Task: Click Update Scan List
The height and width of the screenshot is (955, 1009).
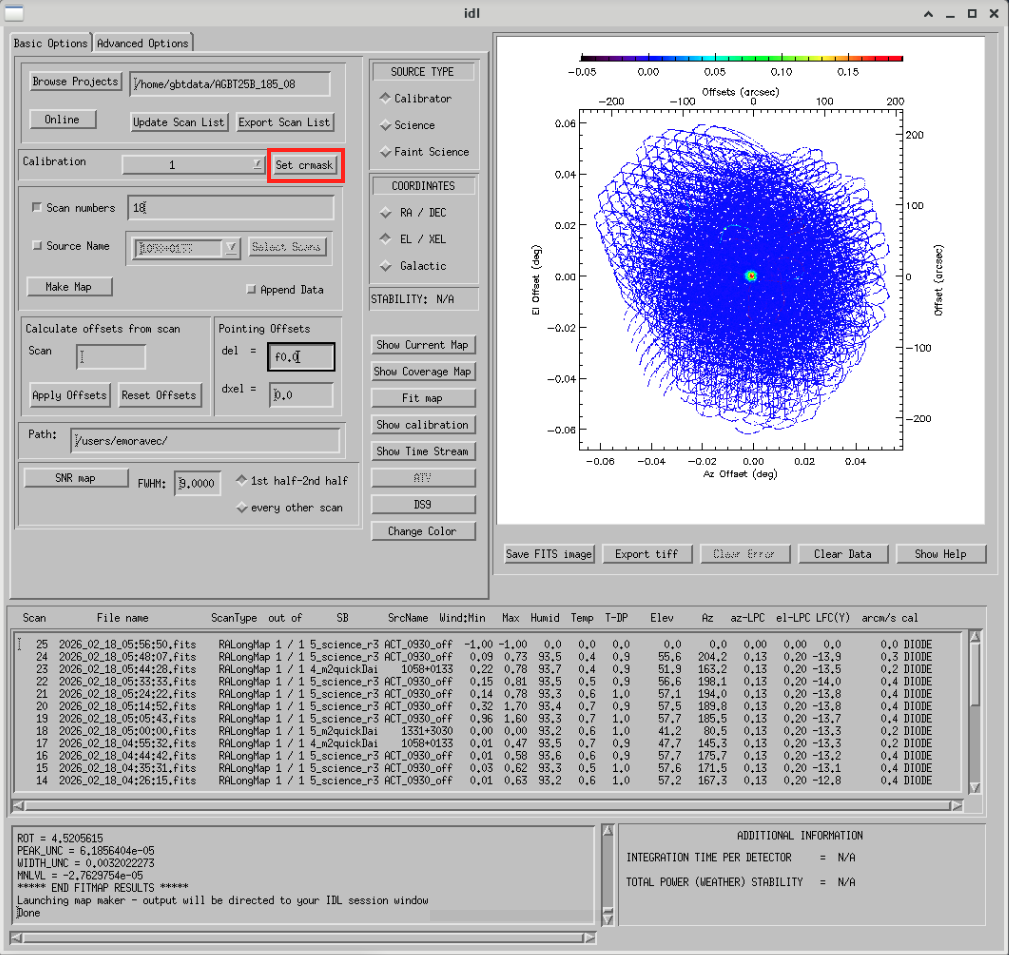Action: (x=179, y=122)
